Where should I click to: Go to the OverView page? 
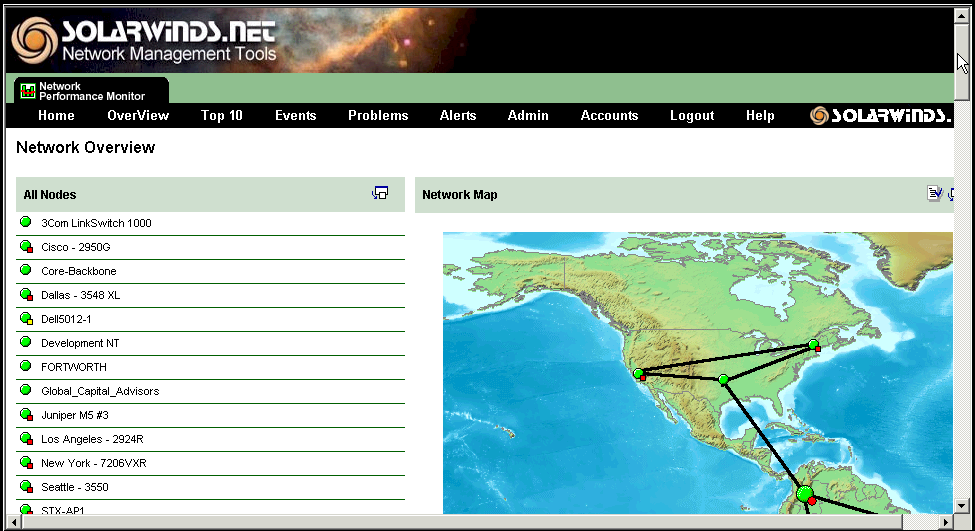point(138,116)
